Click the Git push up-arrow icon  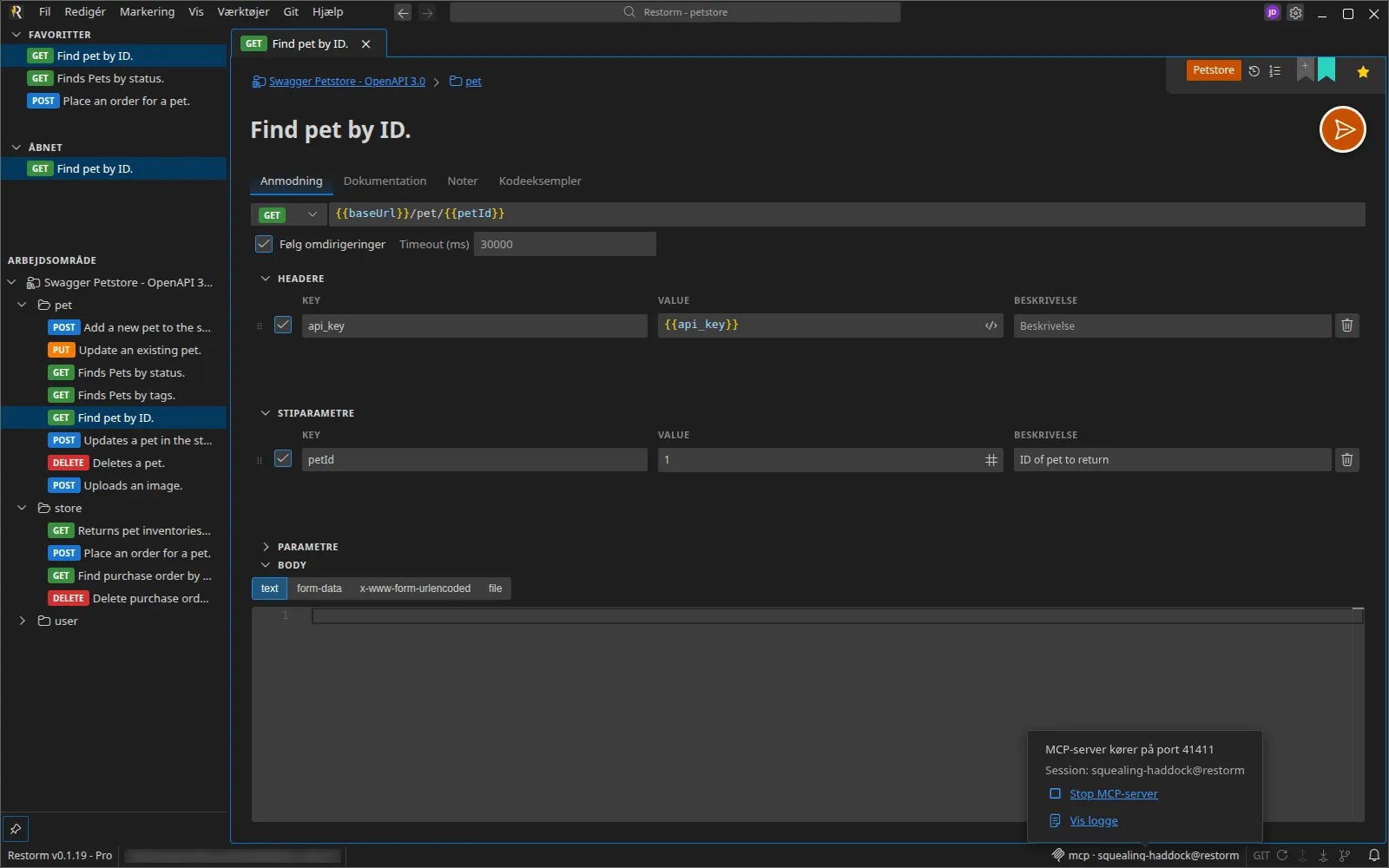point(1302,855)
